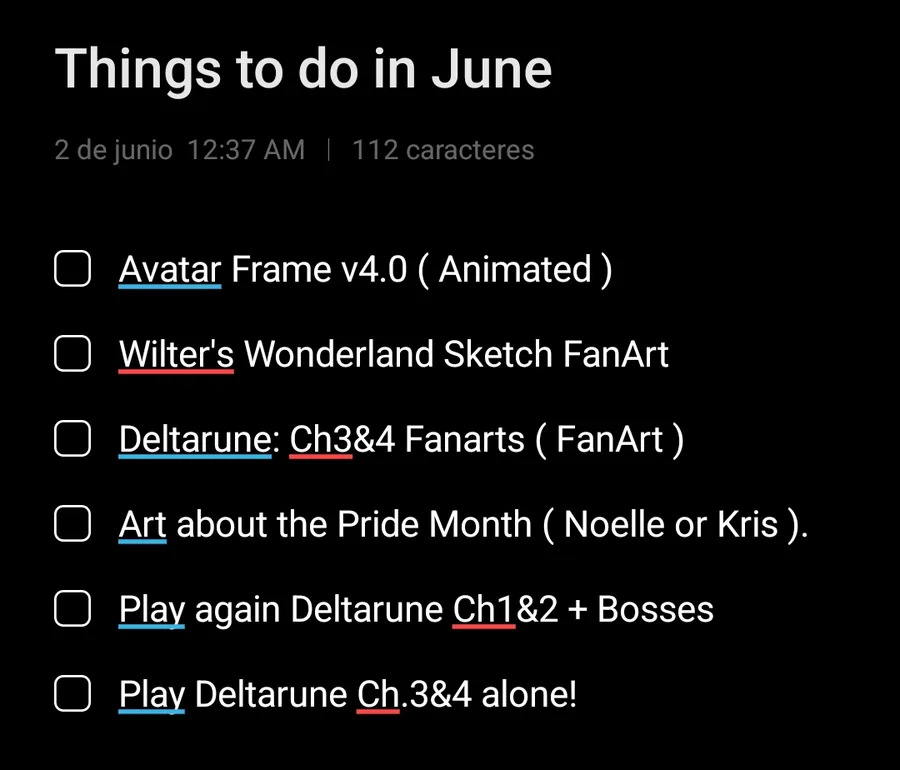Click the 2 de junio 12:37 AM timestamp
The image size is (900, 770).
click(x=180, y=150)
